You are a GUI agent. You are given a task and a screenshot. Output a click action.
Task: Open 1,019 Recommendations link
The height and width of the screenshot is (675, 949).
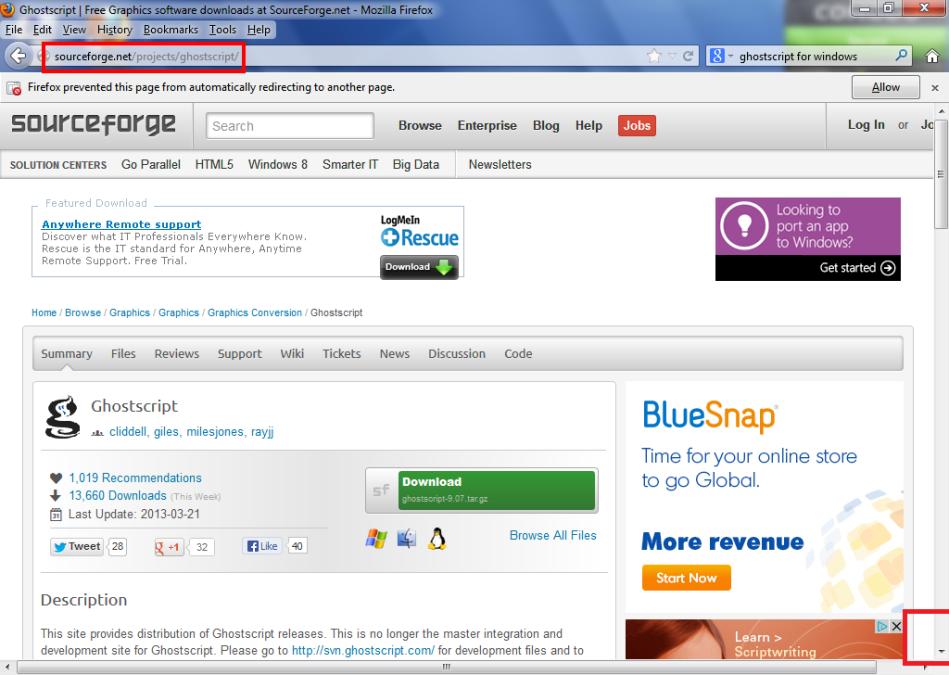click(x=135, y=478)
